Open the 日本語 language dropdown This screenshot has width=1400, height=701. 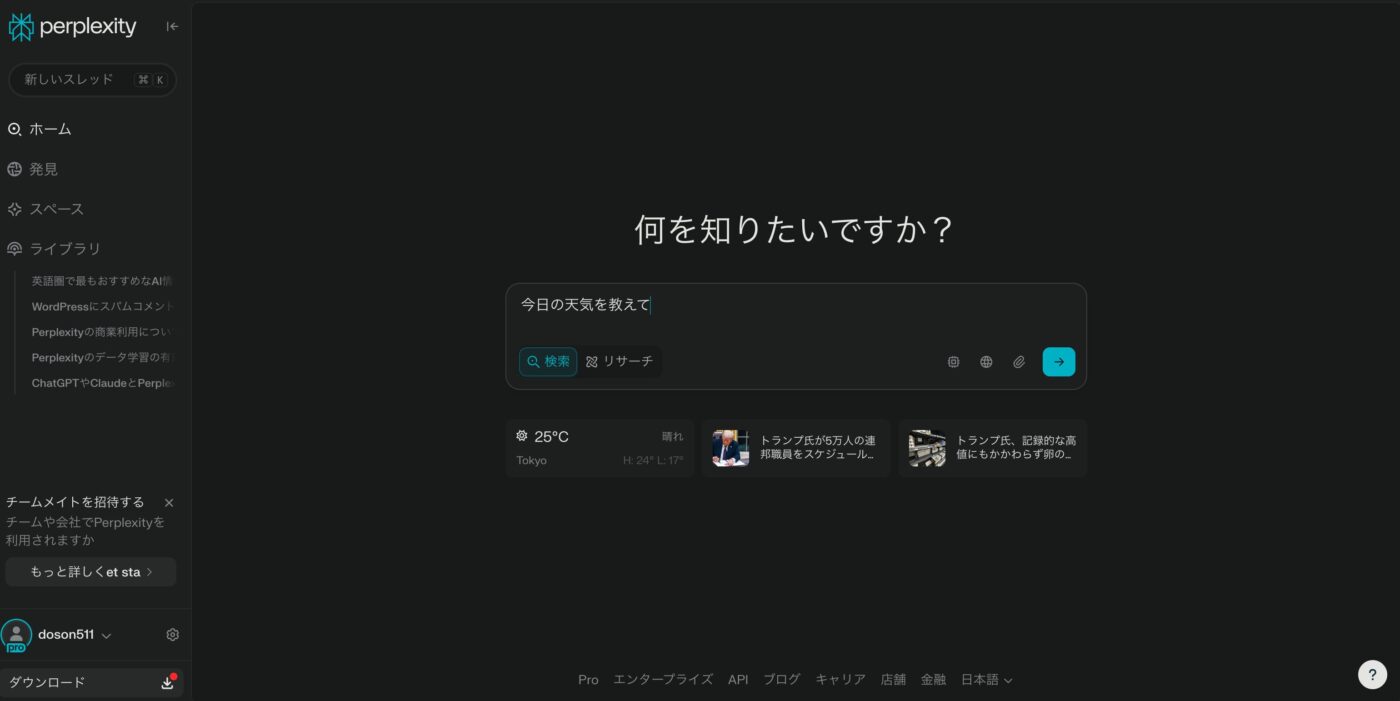(x=986, y=680)
